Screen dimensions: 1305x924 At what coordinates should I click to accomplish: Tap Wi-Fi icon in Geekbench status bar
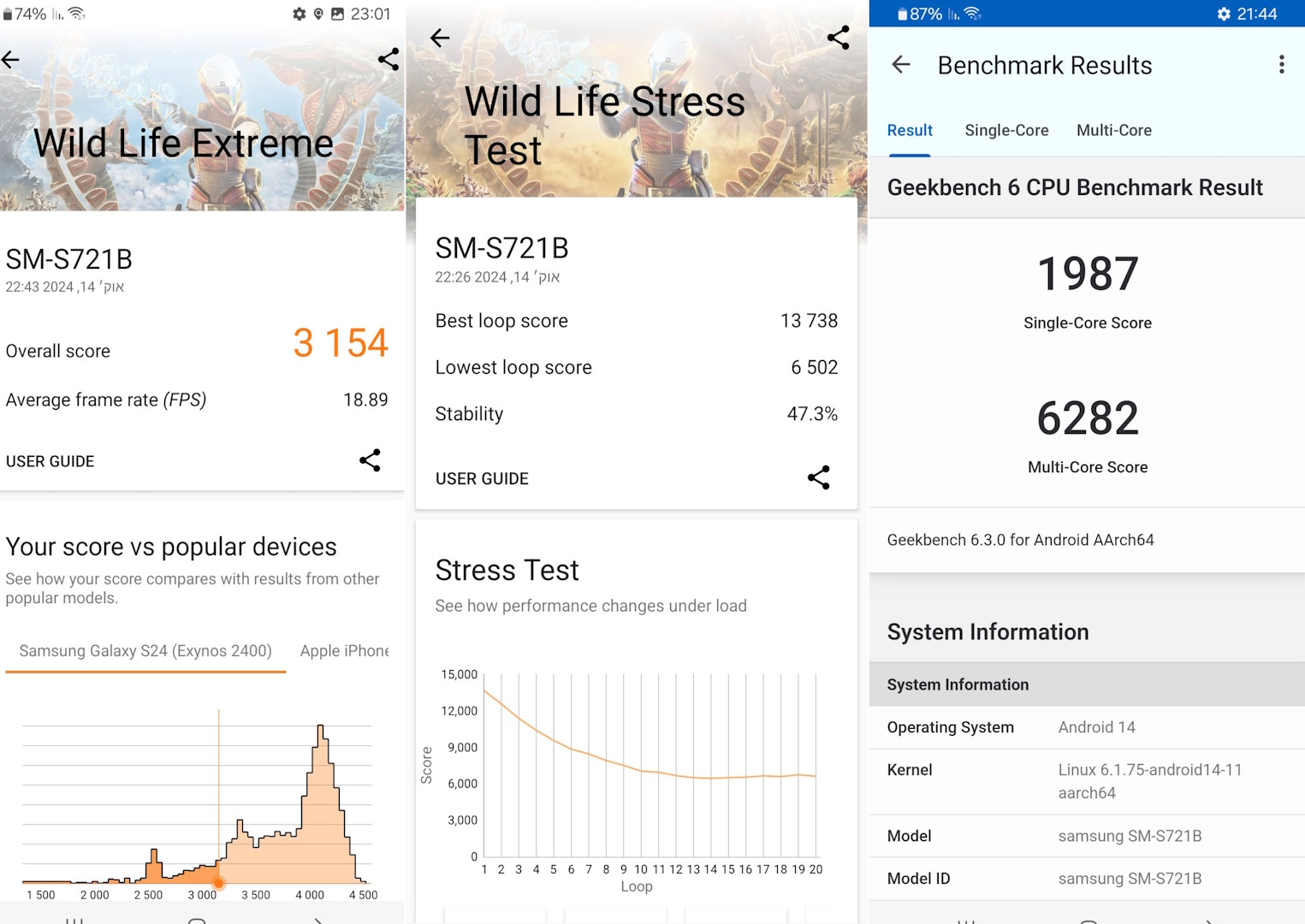tap(972, 14)
